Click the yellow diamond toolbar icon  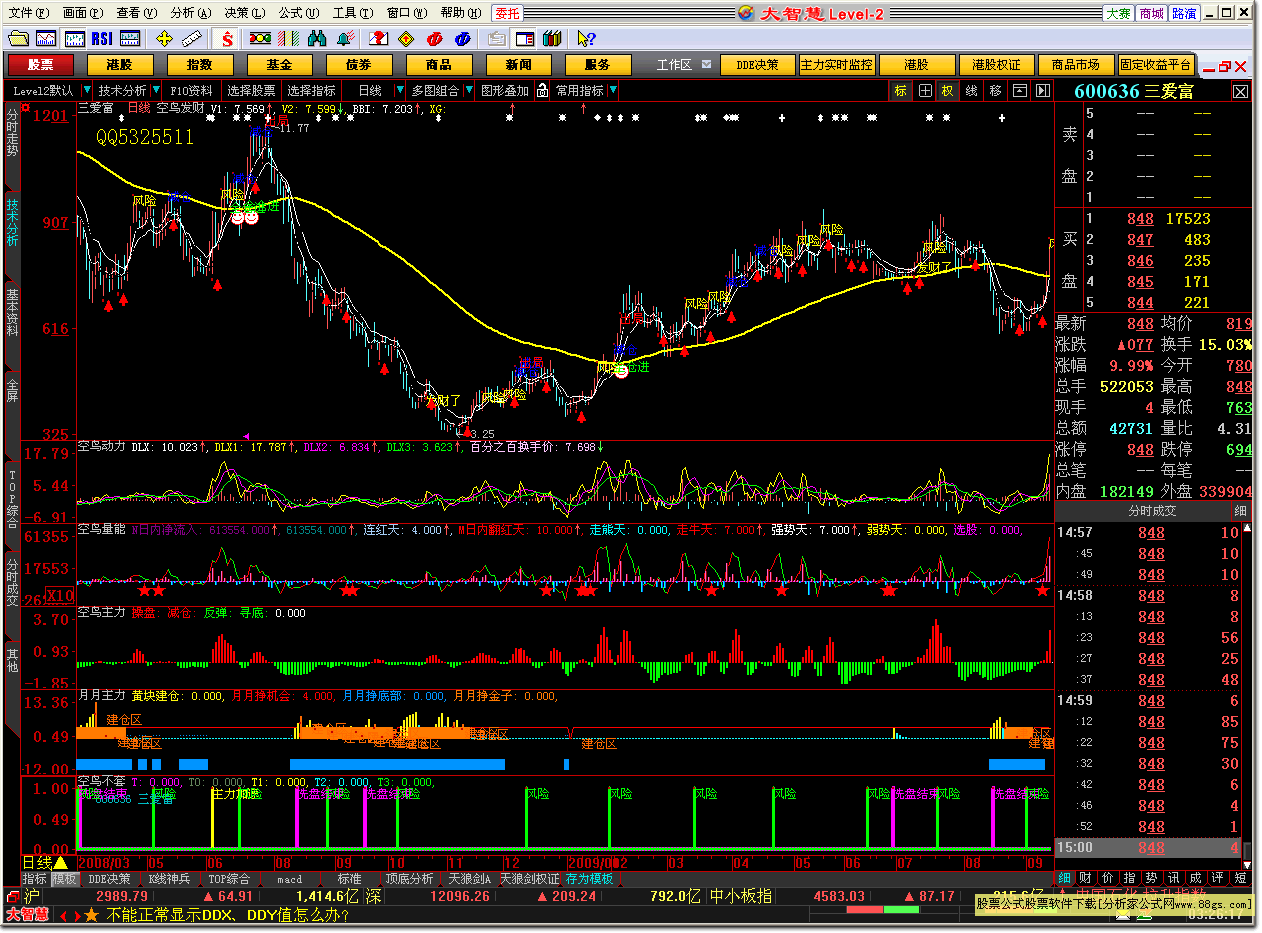click(406, 39)
